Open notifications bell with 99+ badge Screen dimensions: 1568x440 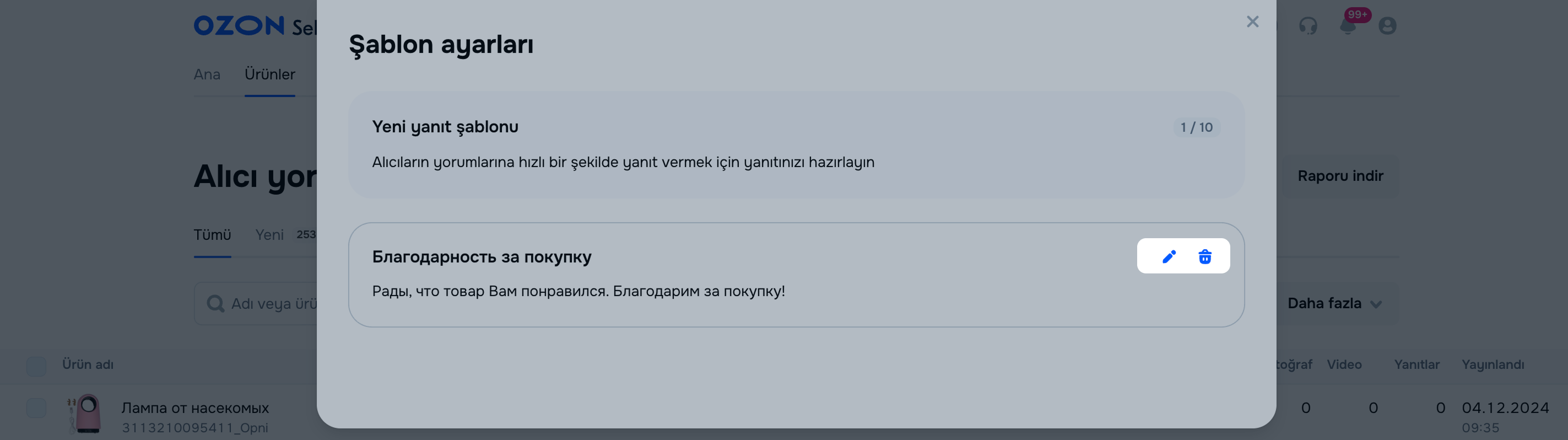pyautogui.click(x=1348, y=25)
